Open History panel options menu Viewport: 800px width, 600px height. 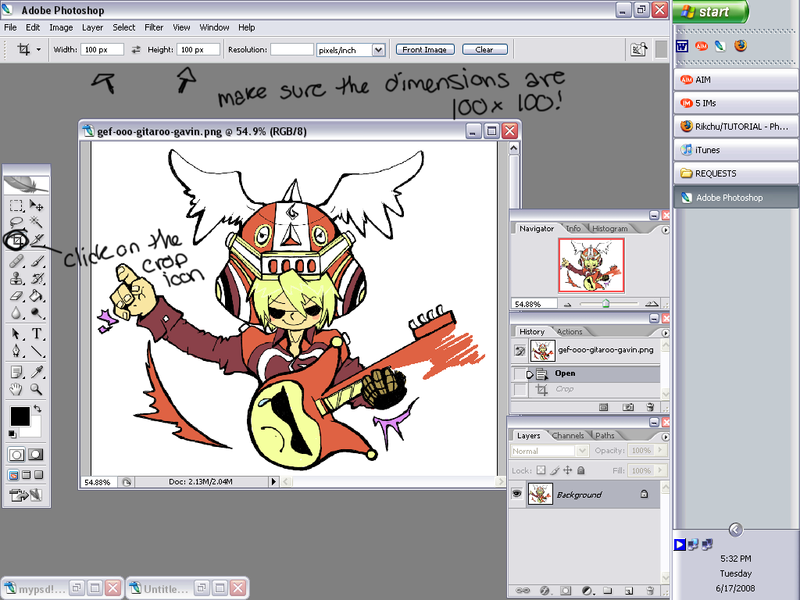[665, 333]
